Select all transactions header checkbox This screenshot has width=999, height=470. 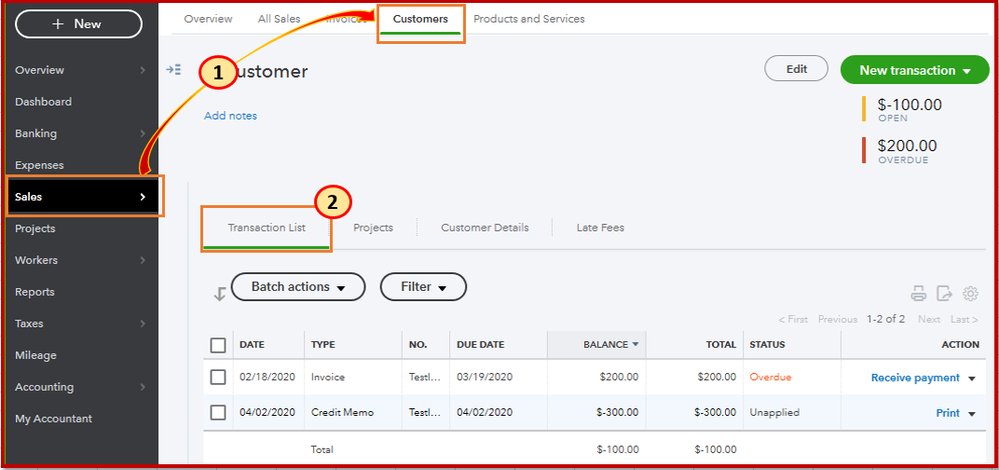coord(218,345)
